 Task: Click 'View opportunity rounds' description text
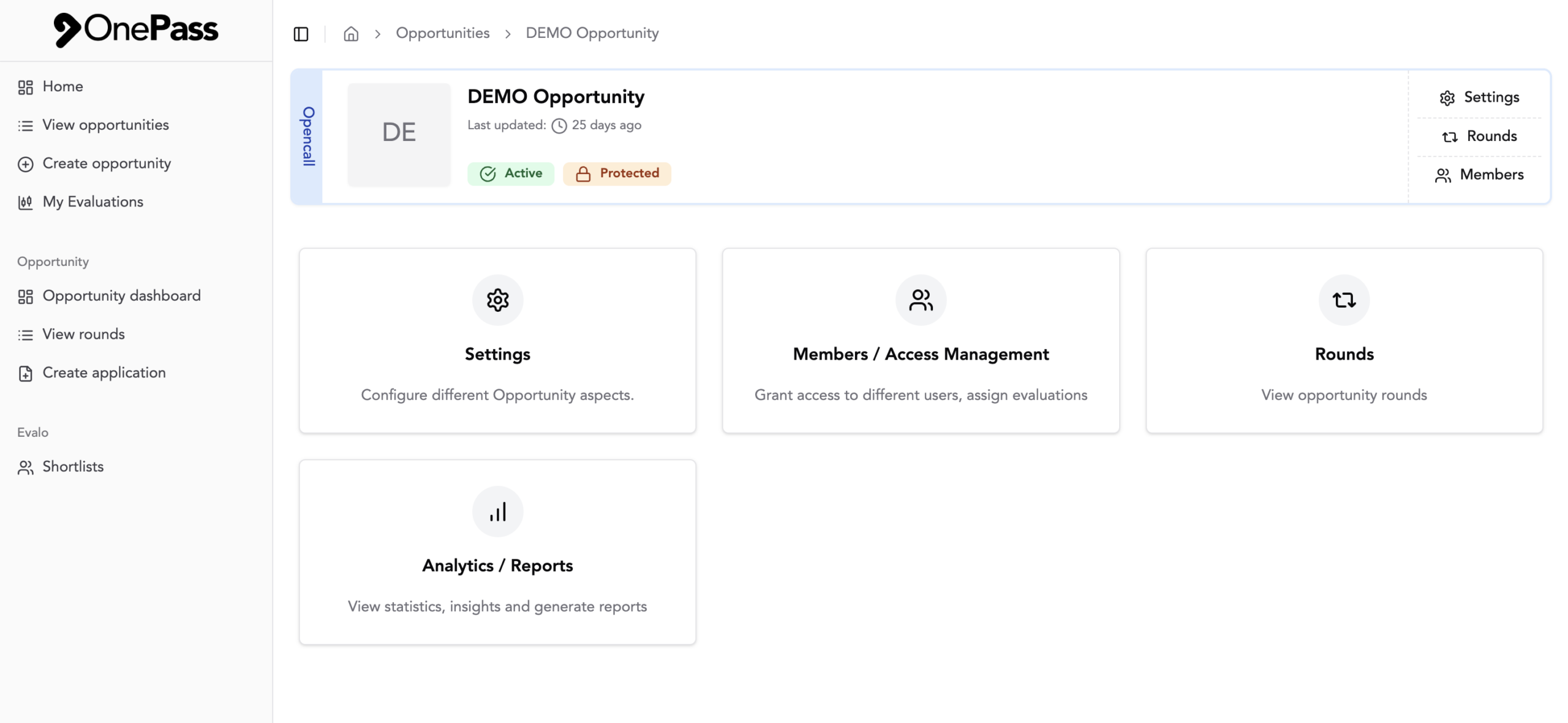[1344, 395]
